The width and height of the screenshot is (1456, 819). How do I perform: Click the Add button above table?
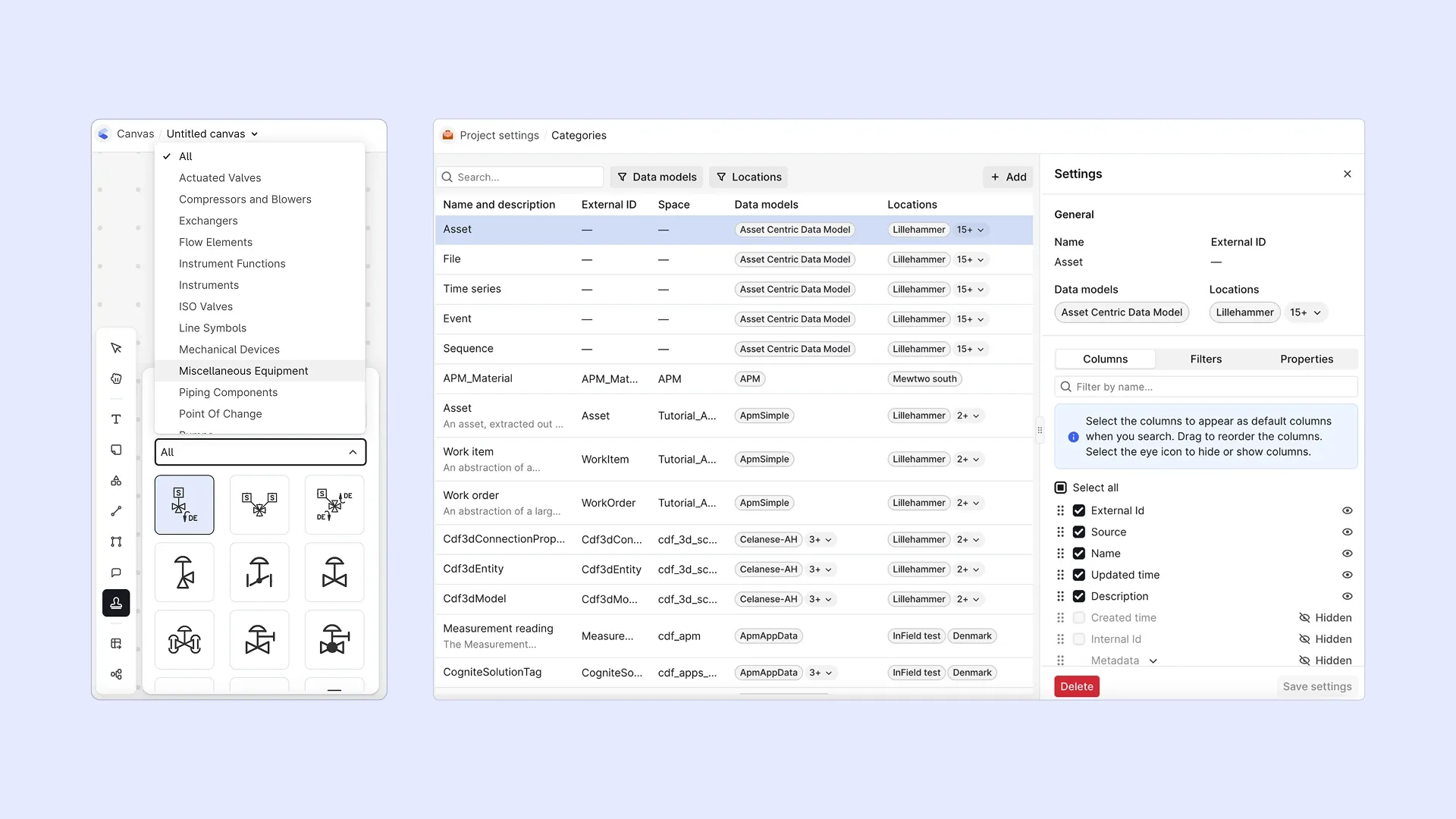(x=1009, y=177)
